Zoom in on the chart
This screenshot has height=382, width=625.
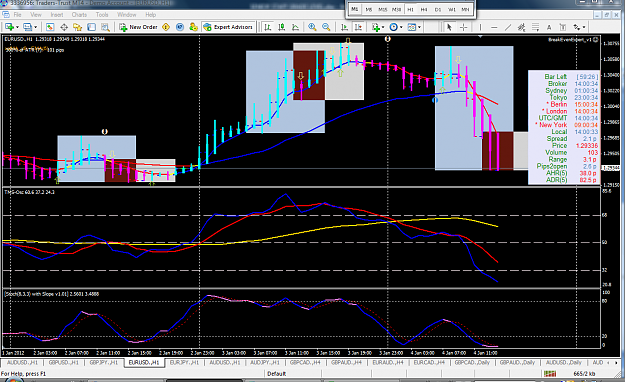pyautogui.click(x=312, y=27)
